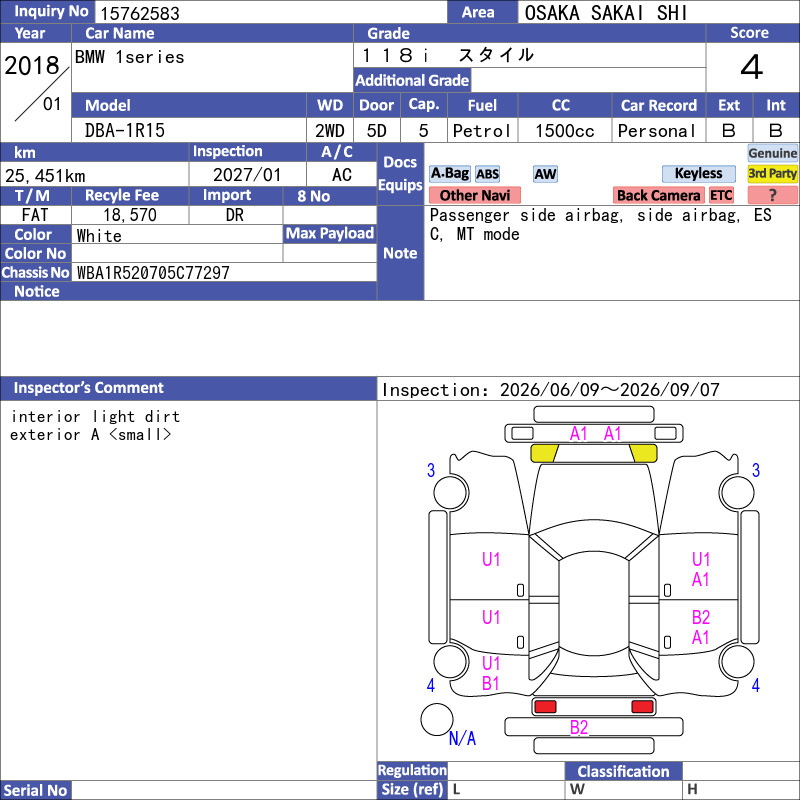Click the gray Genuine badge
Viewport: 800px width, 800px height.
coord(772,153)
